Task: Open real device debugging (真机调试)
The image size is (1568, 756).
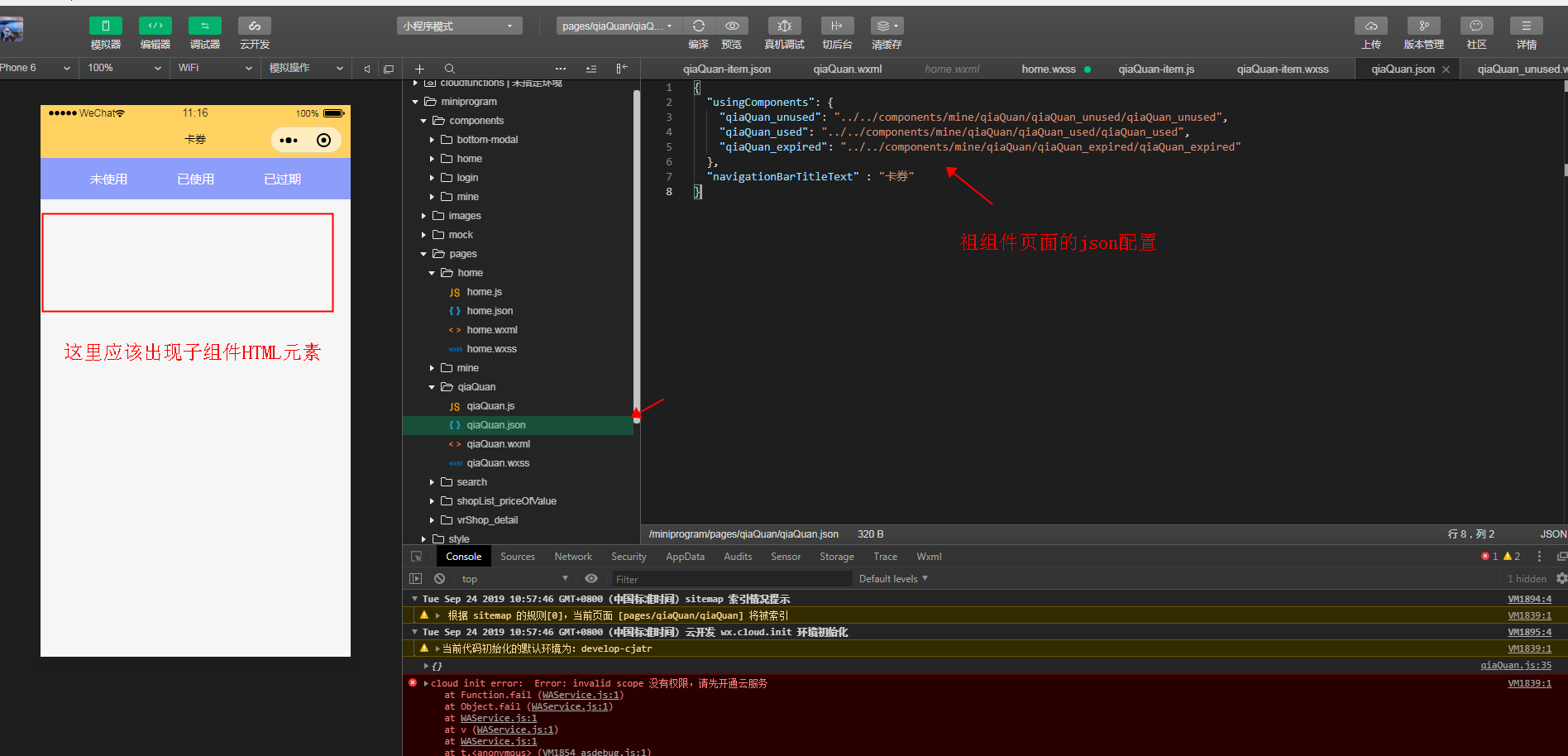Action: pyautogui.click(x=784, y=26)
